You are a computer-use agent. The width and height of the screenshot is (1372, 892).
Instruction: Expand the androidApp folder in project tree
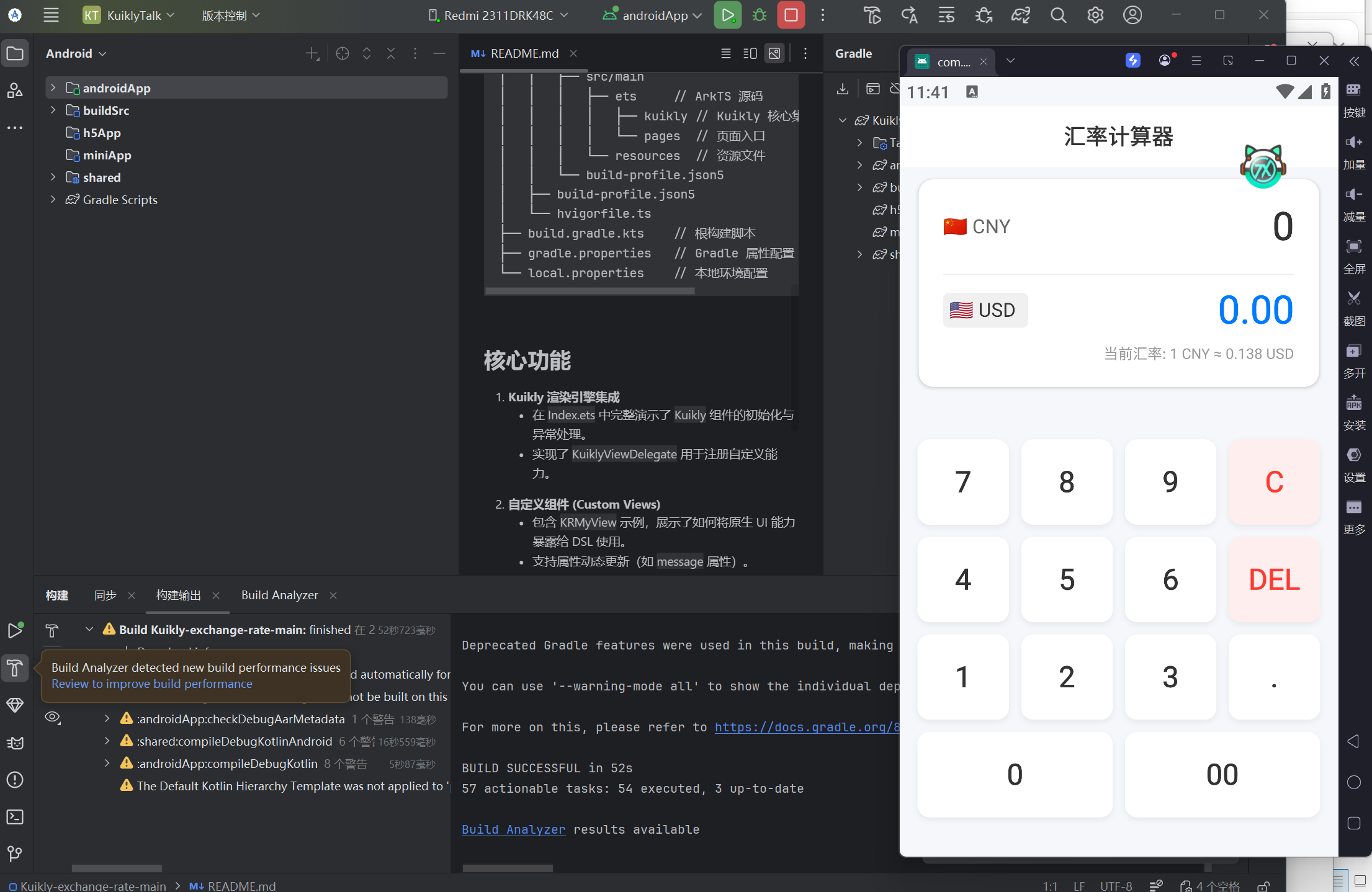(53, 88)
